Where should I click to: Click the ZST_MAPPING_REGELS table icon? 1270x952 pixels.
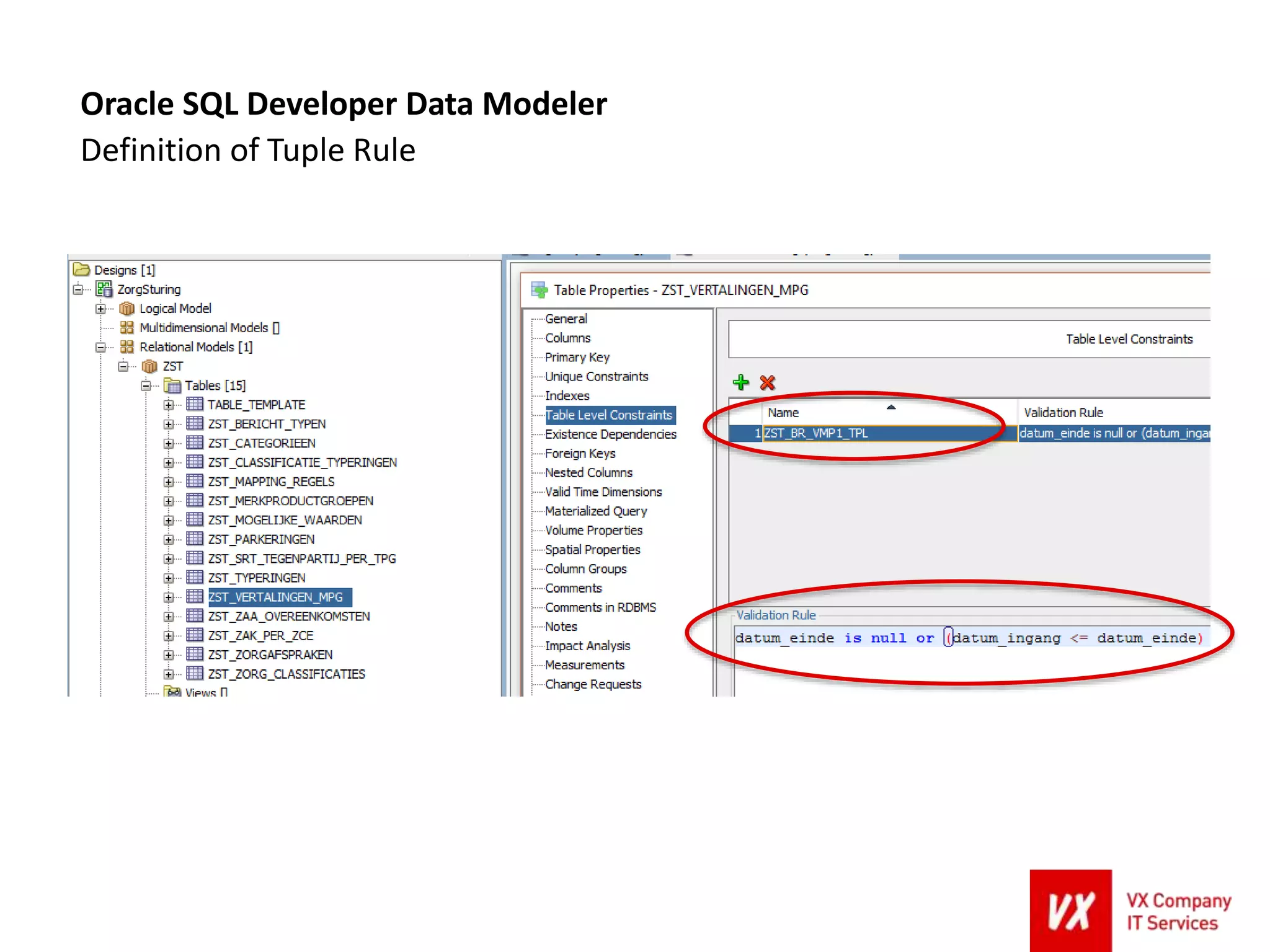195,481
